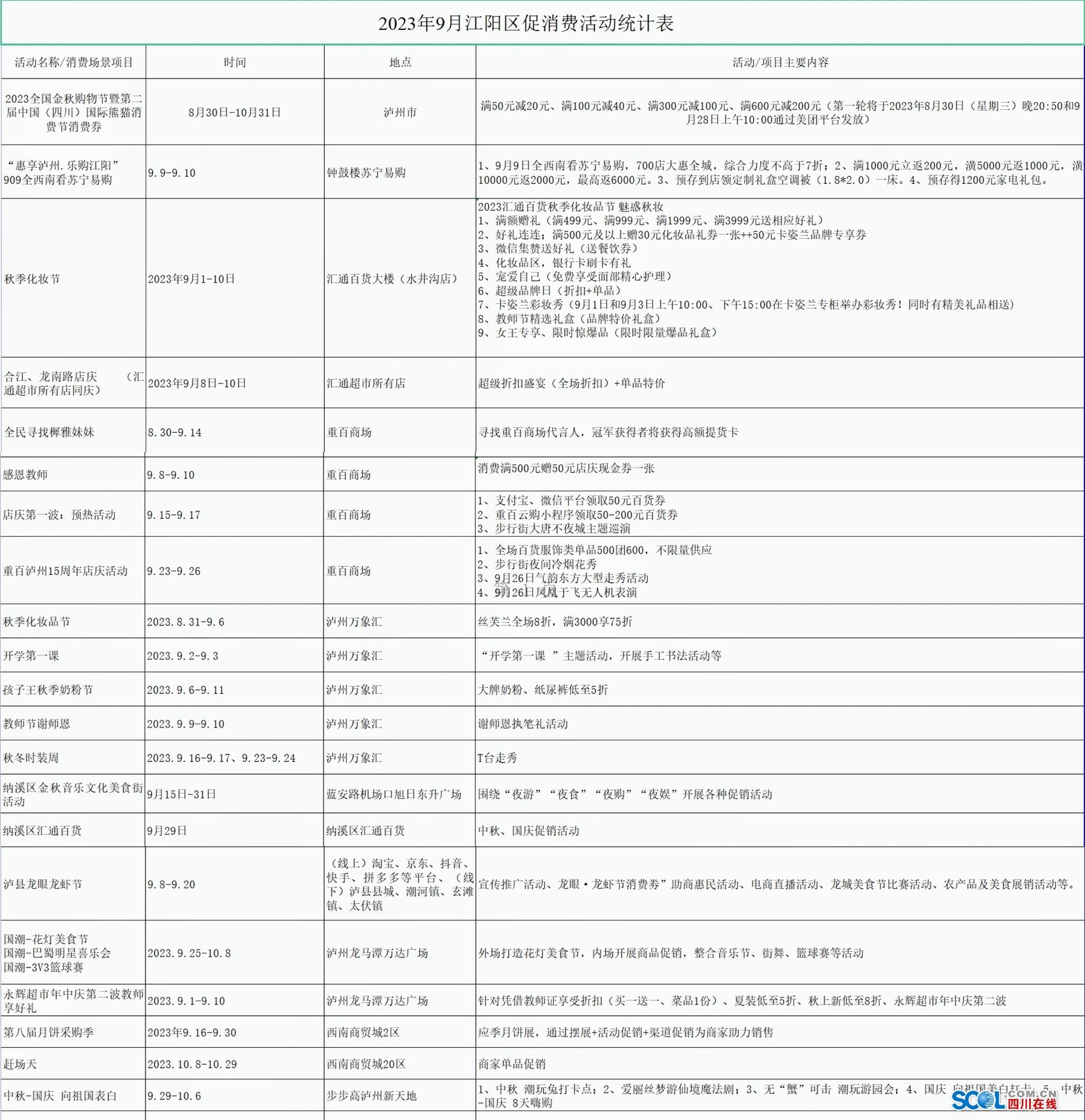Select the 活动/项目主要内容 column header
The image size is (1085, 1120).
781,62
